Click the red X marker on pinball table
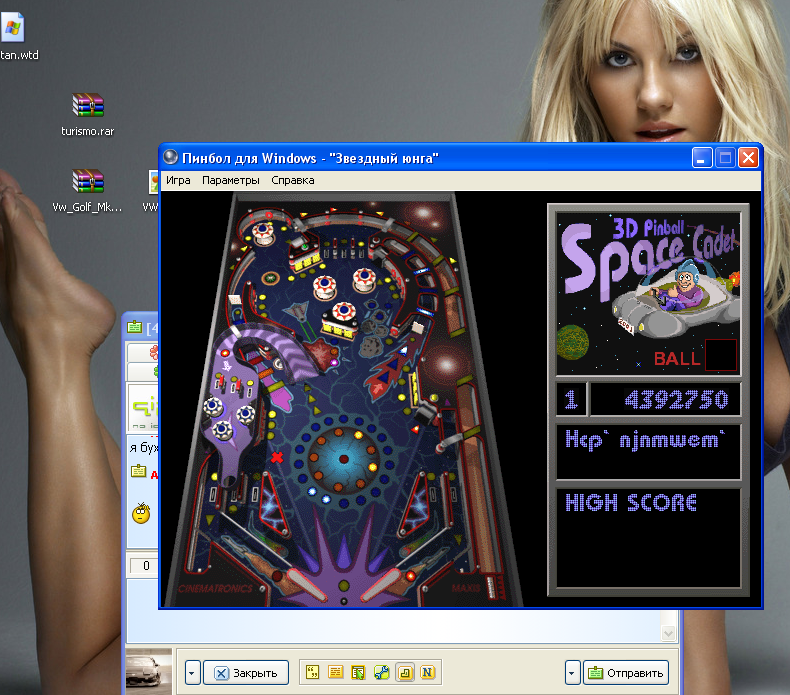This screenshot has height=695, width=790. click(277, 458)
